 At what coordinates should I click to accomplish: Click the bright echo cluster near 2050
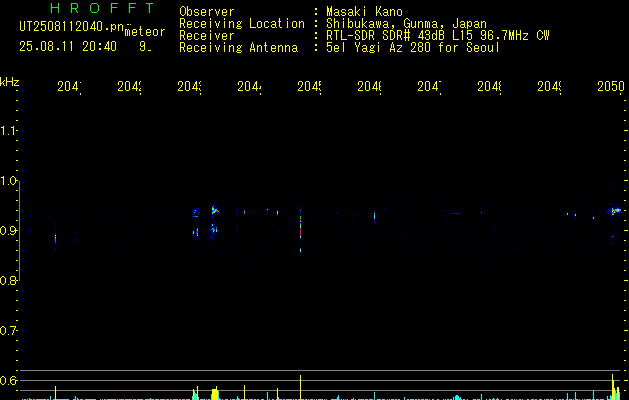pyautogui.click(x=615, y=210)
